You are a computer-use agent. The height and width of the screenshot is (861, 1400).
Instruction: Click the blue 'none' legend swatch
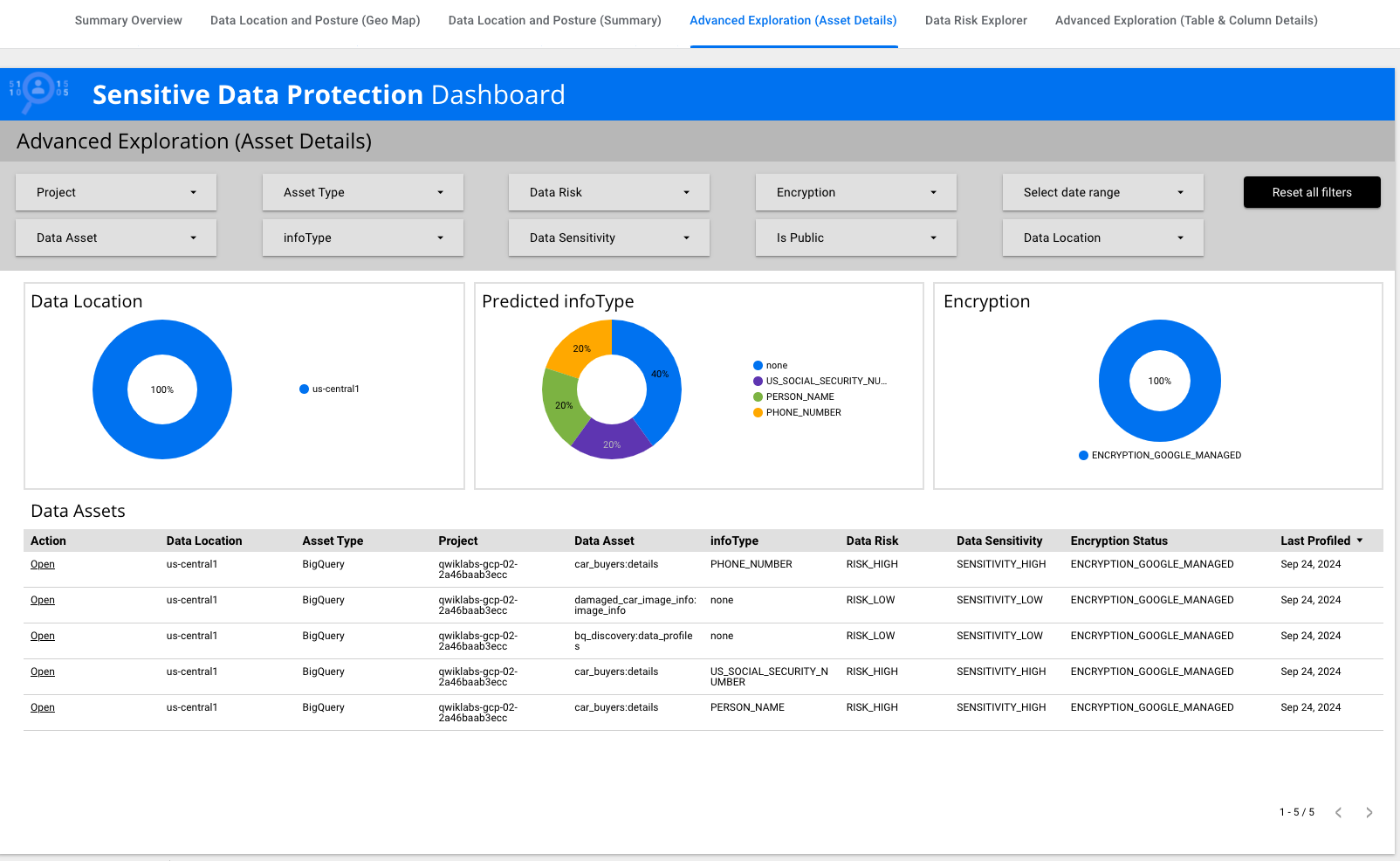[x=758, y=366]
